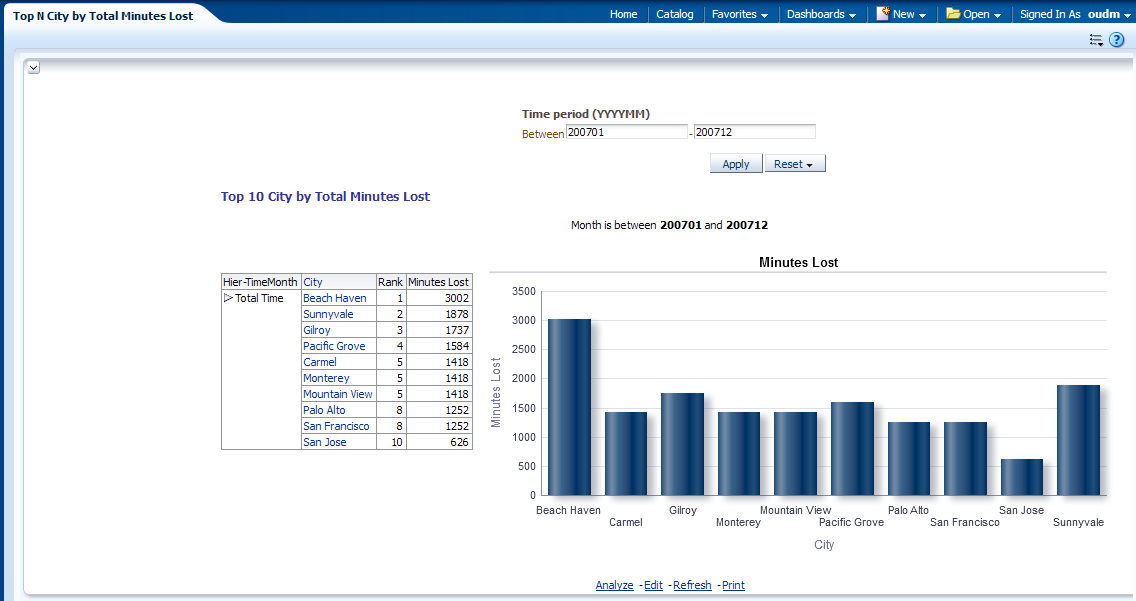
Task: Open Mountain View city link in table
Action: coord(338,393)
